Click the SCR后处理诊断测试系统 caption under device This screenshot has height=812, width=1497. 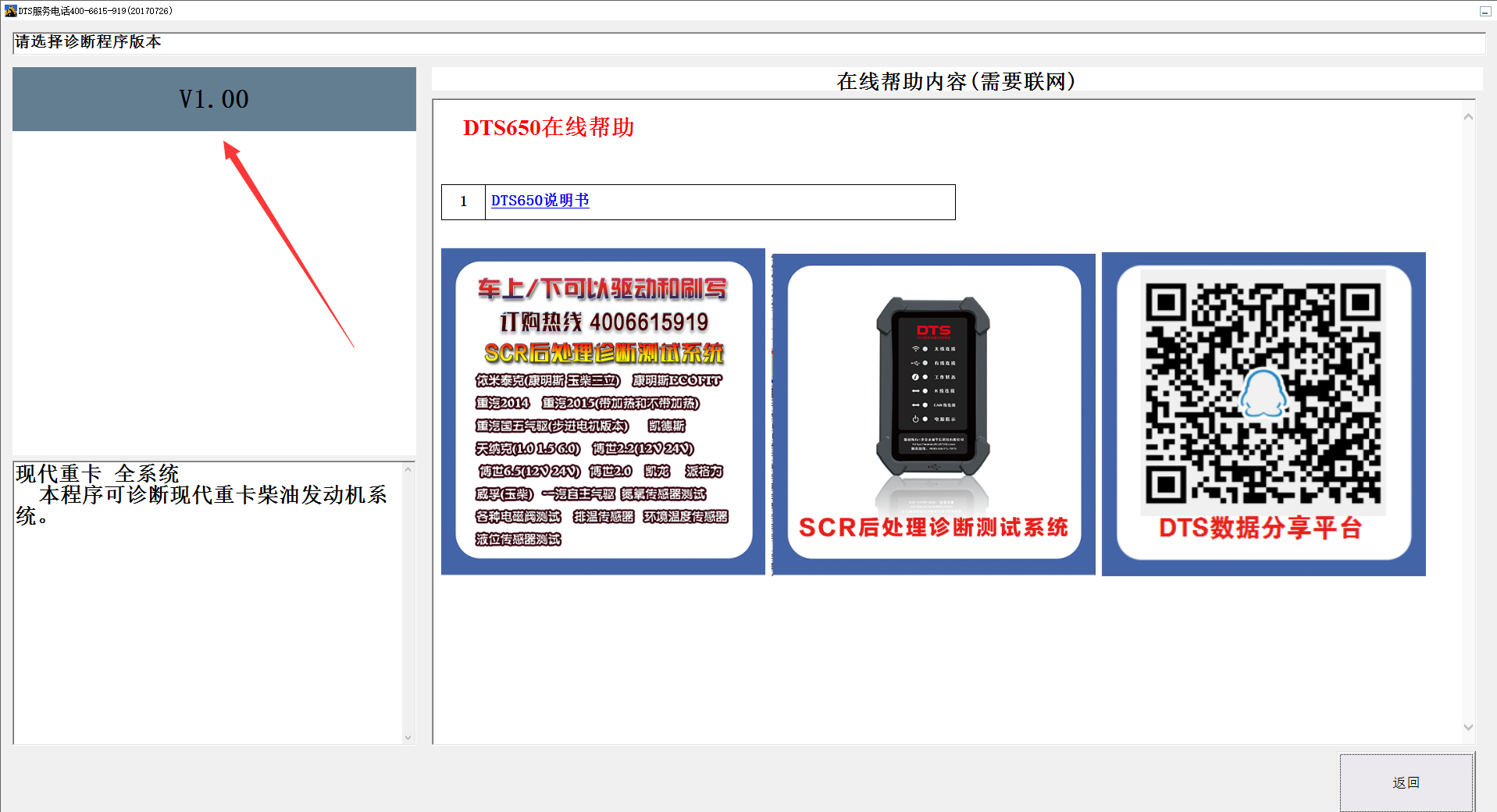click(x=933, y=528)
